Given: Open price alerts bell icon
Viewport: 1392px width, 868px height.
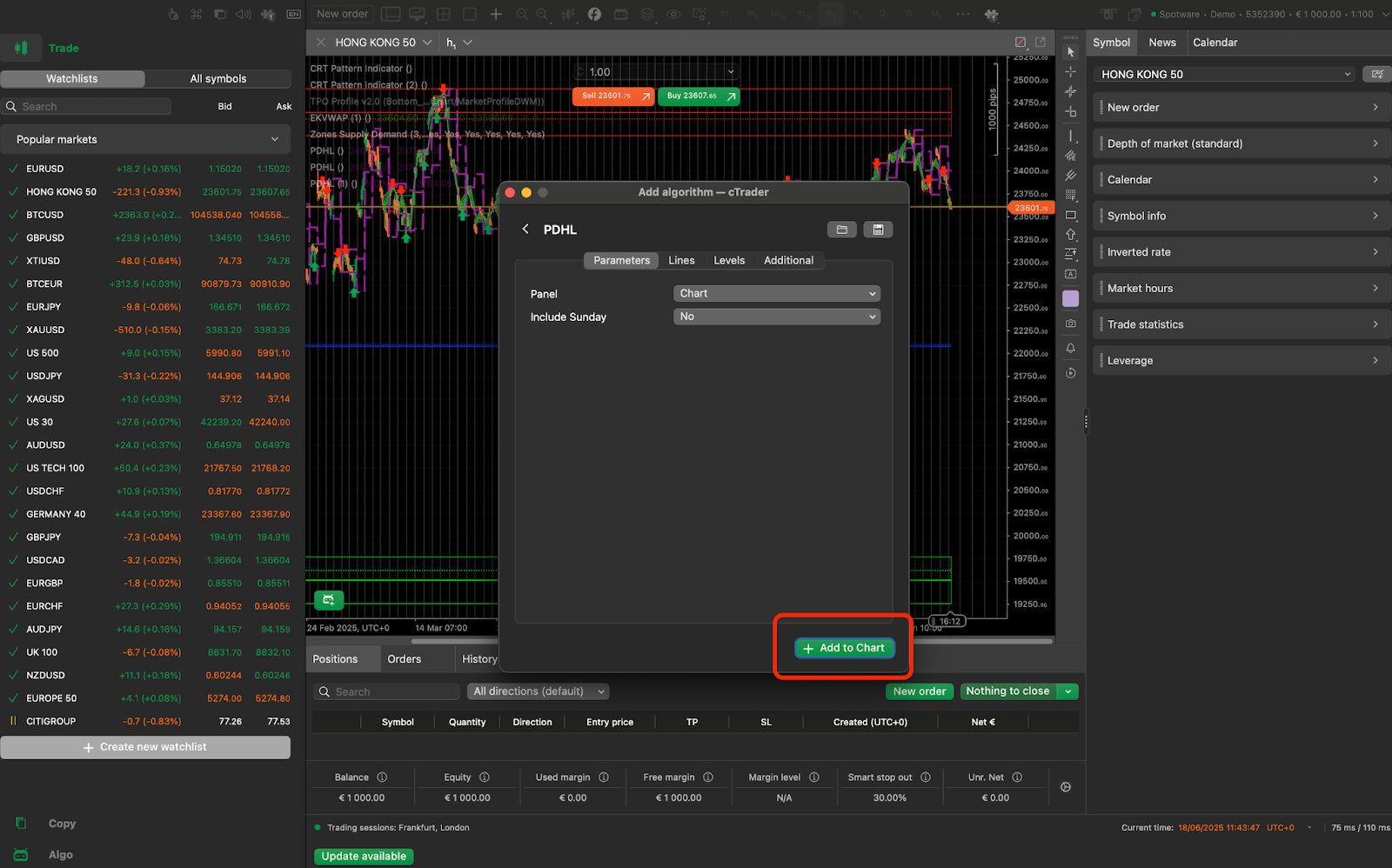Looking at the screenshot, I should (x=1071, y=348).
